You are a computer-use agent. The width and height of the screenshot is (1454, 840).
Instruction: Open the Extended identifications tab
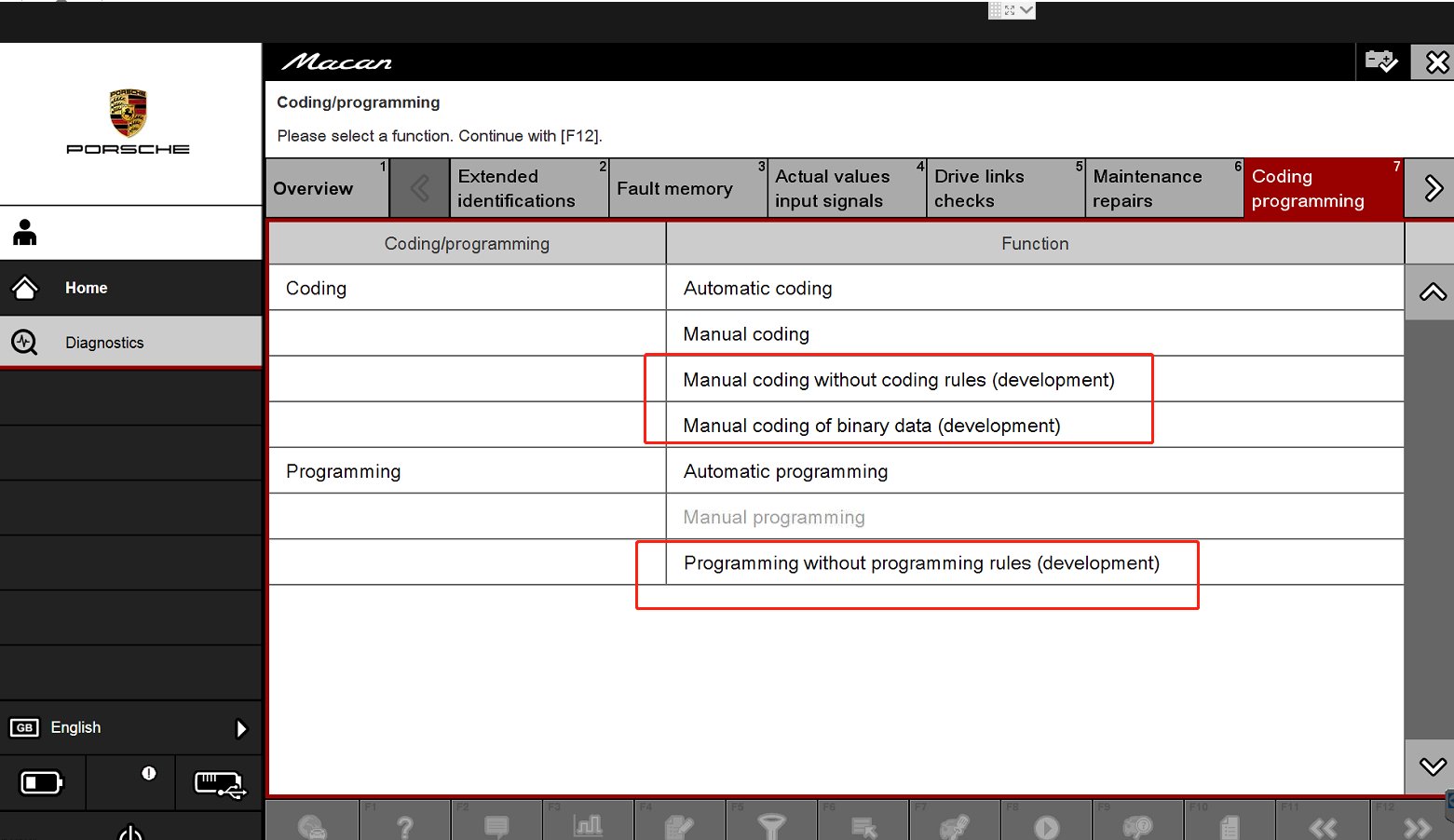click(529, 188)
